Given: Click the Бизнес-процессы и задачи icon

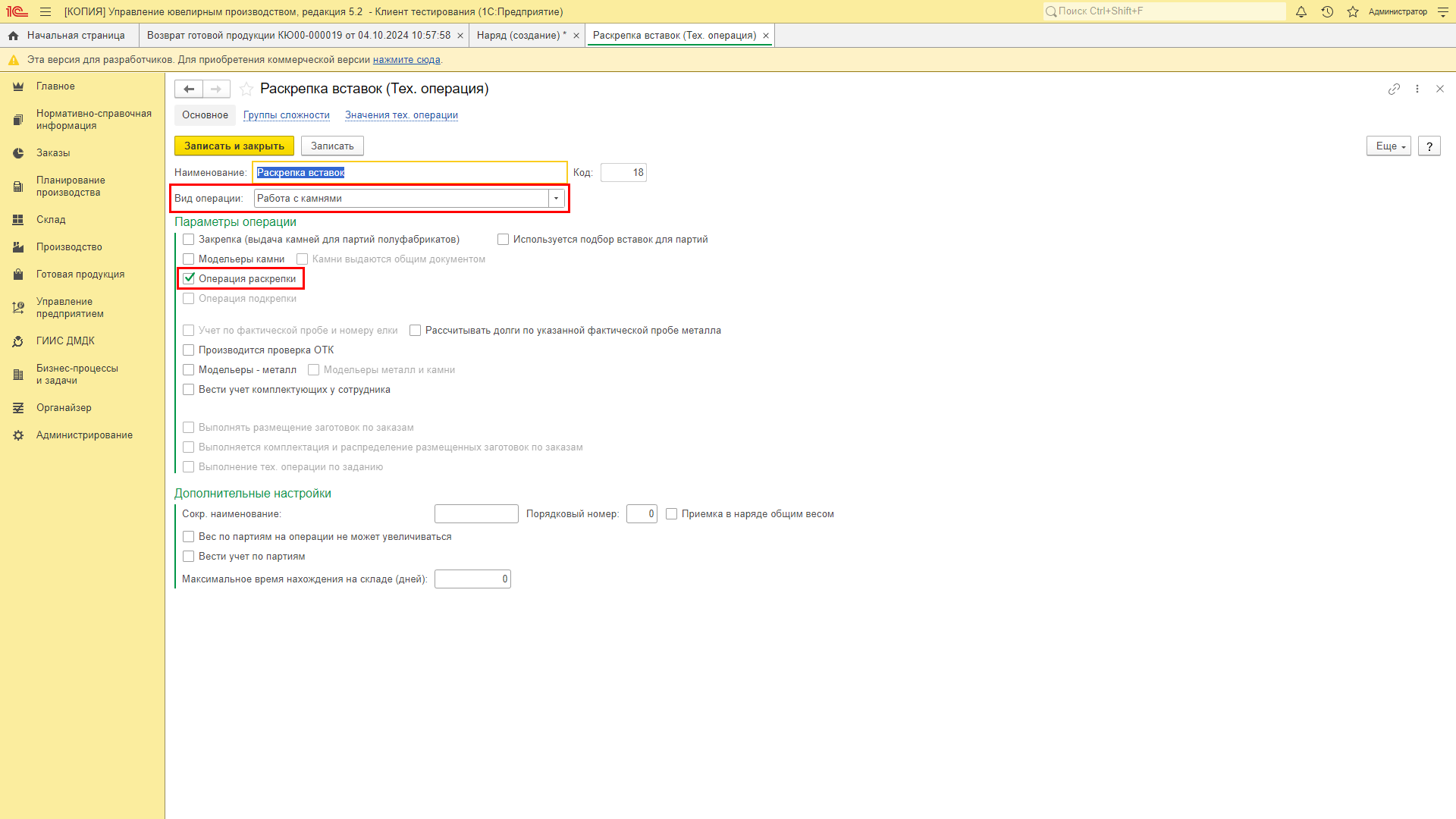Looking at the screenshot, I should click(x=18, y=375).
